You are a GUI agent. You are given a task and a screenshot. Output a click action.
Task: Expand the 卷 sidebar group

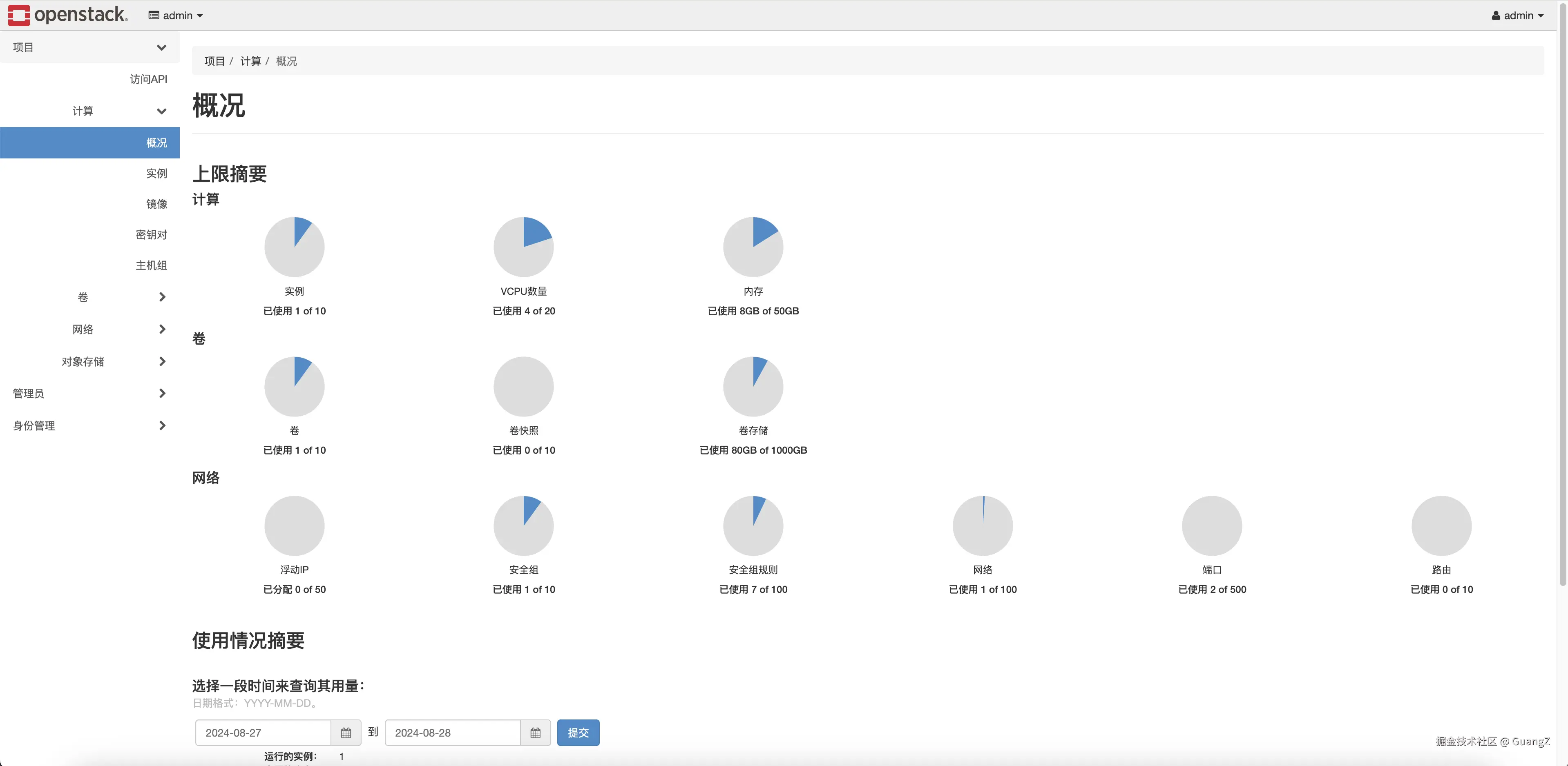[162, 297]
